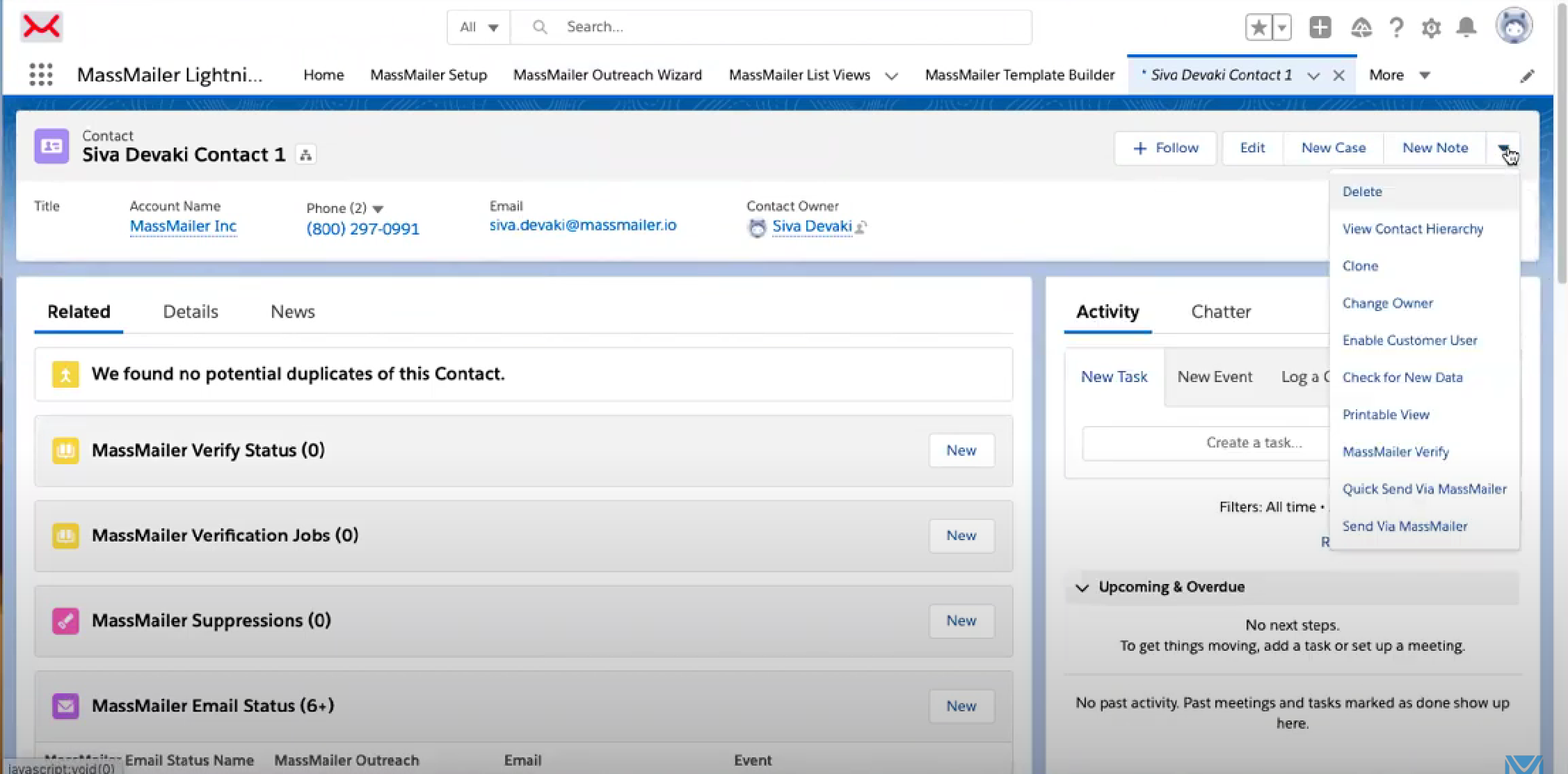Image resolution: width=1568 pixels, height=774 pixels.
Task: View the contact hierarchy icon beside name
Action: point(305,155)
